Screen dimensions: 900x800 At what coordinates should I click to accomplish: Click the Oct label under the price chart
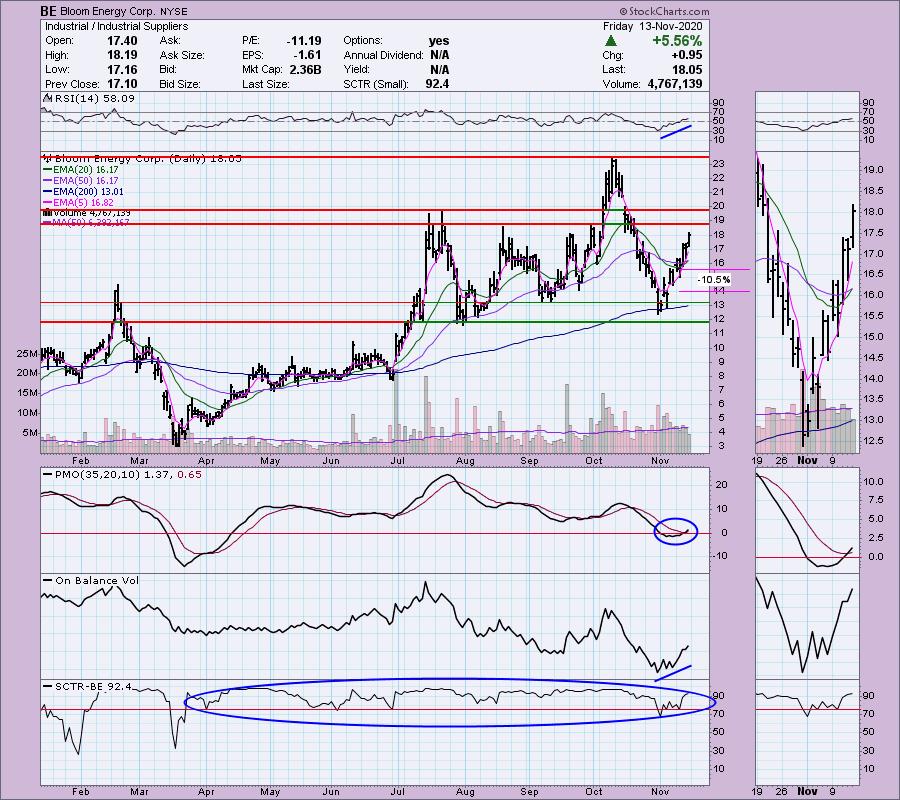pos(594,460)
